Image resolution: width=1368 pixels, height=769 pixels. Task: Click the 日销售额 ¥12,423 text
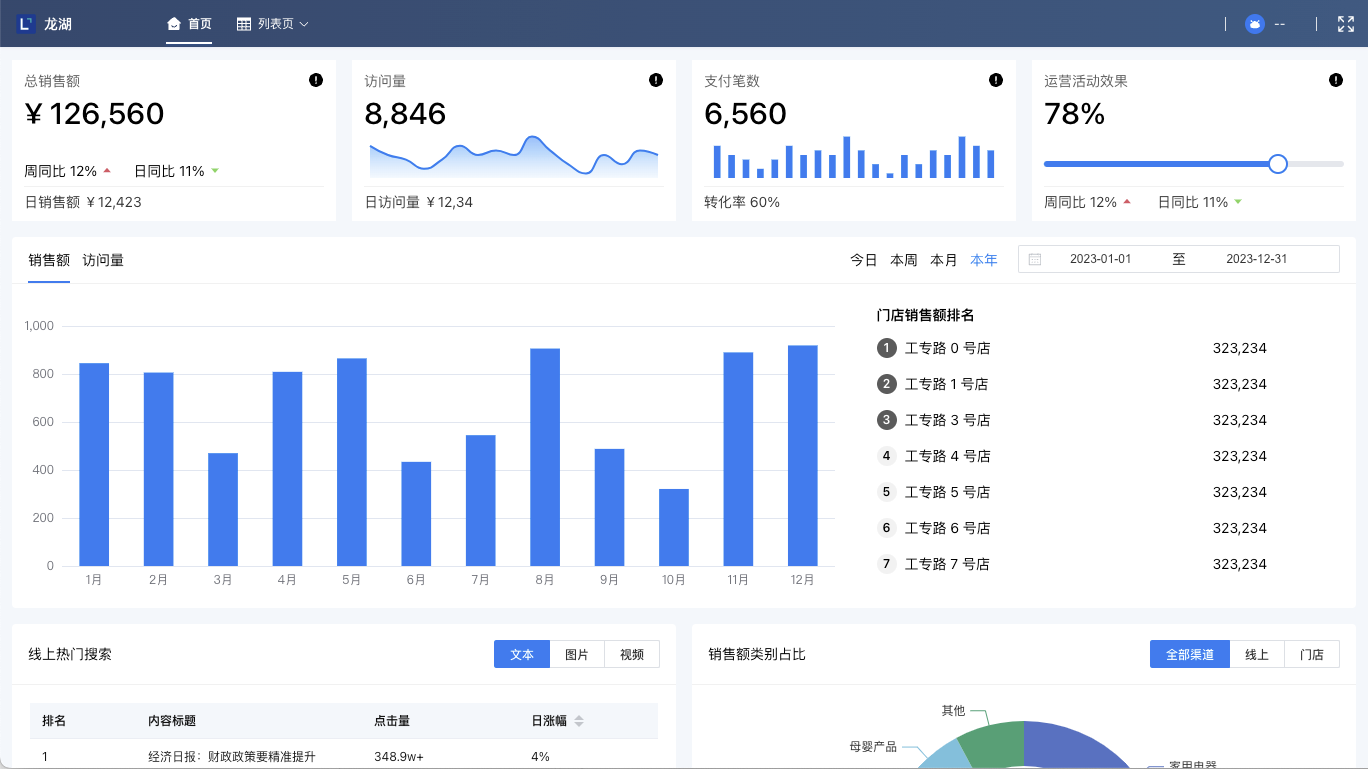pos(83,202)
